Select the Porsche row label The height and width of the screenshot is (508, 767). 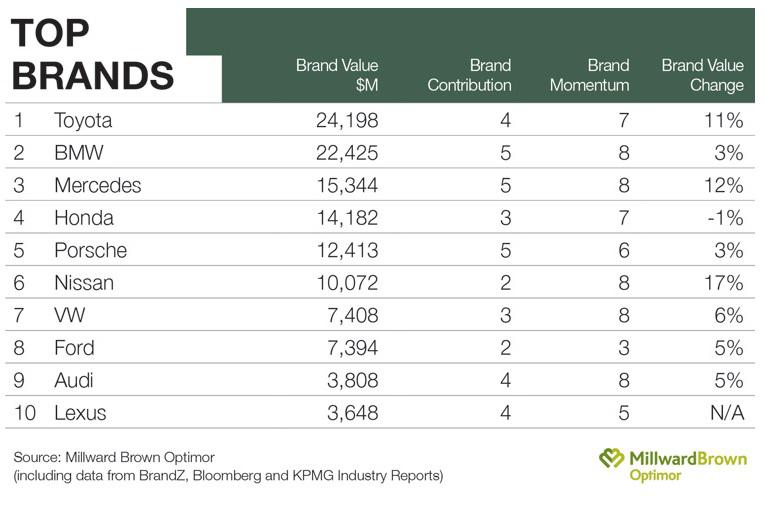pos(89,250)
